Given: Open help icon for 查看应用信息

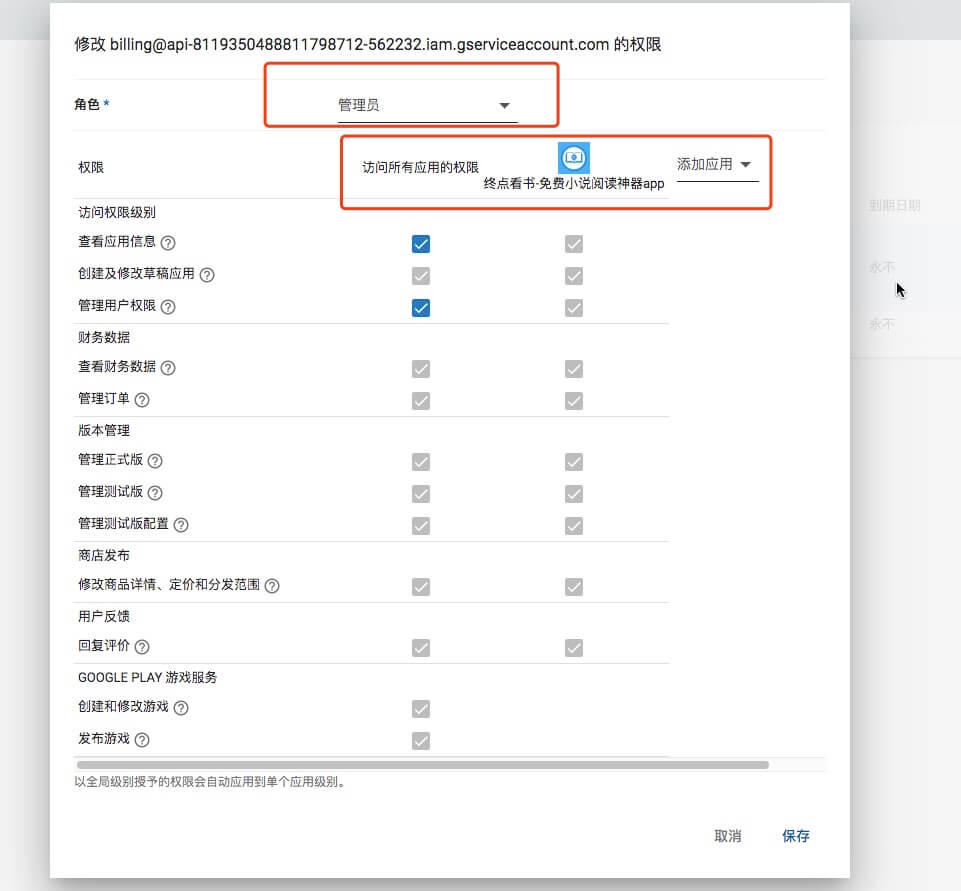Looking at the screenshot, I should 168,243.
